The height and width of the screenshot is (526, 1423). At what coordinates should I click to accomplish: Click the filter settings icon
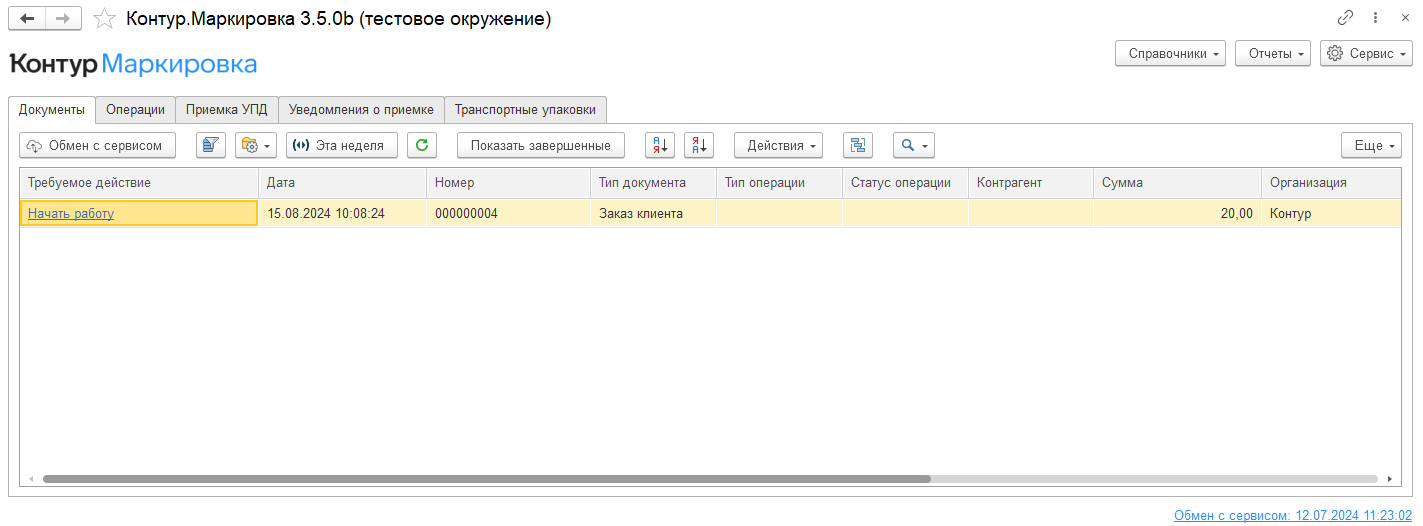[x=211, y=145]
